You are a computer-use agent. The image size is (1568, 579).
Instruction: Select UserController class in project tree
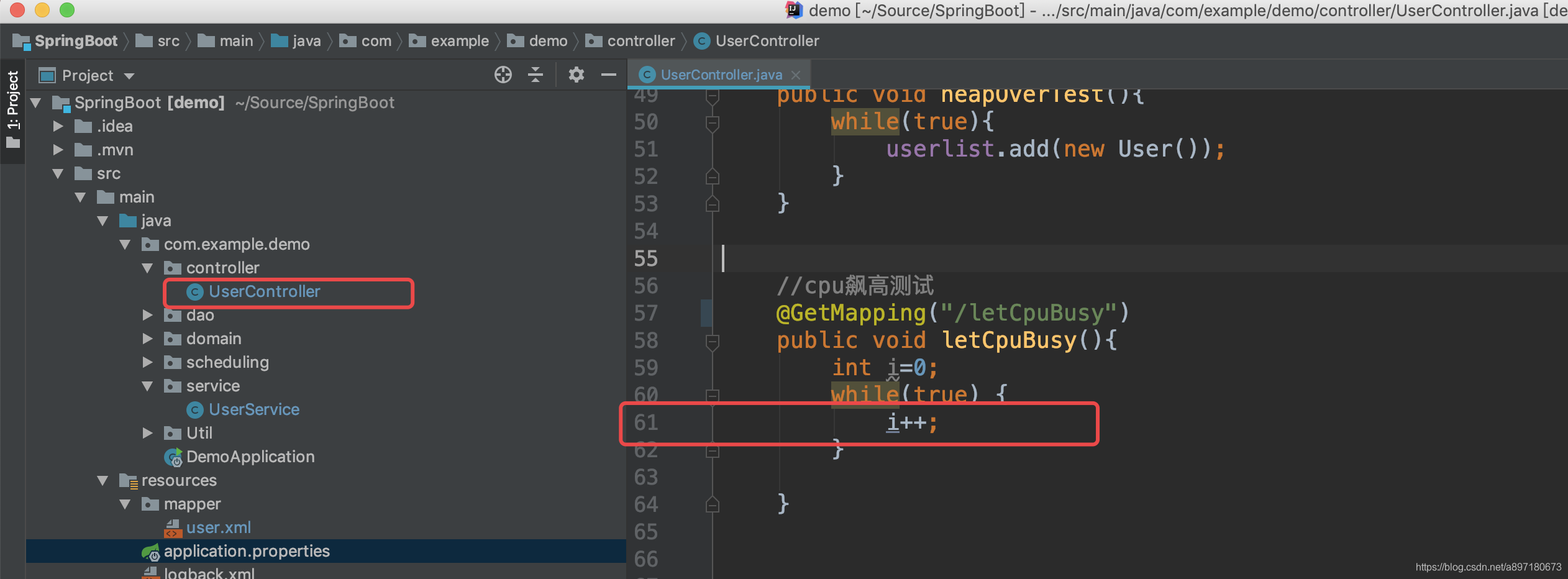pyautogui.click(x=264, y=291)
